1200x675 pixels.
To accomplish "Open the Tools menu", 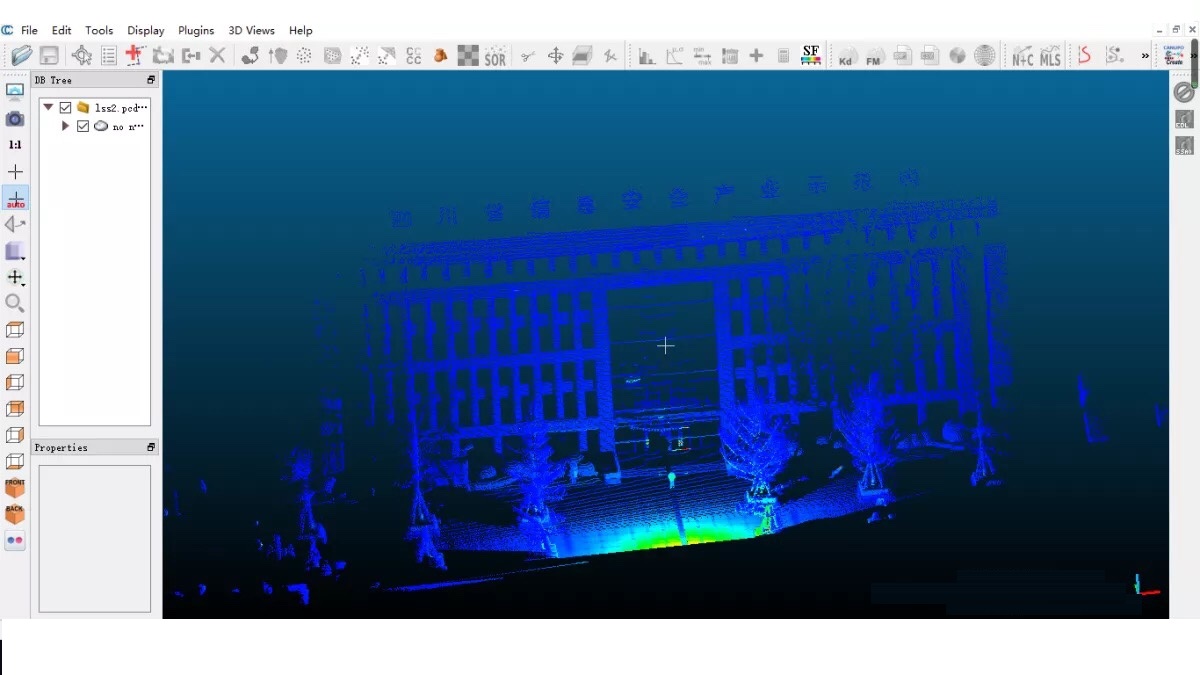I will pyautogui.click(x=99, y=30).
